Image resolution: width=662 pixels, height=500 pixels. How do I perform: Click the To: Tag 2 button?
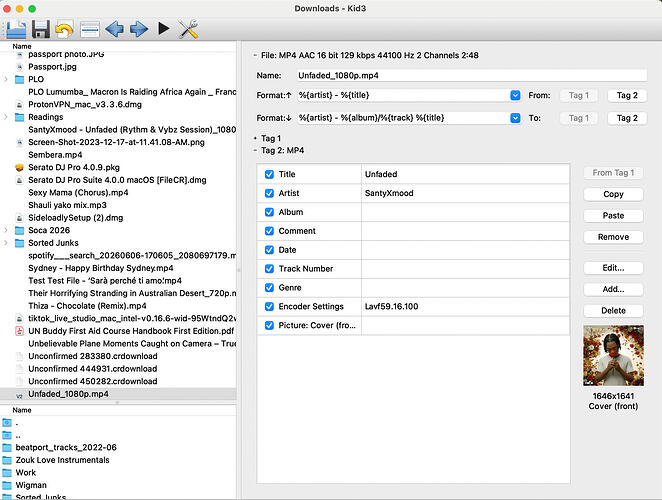pos(627,118)
